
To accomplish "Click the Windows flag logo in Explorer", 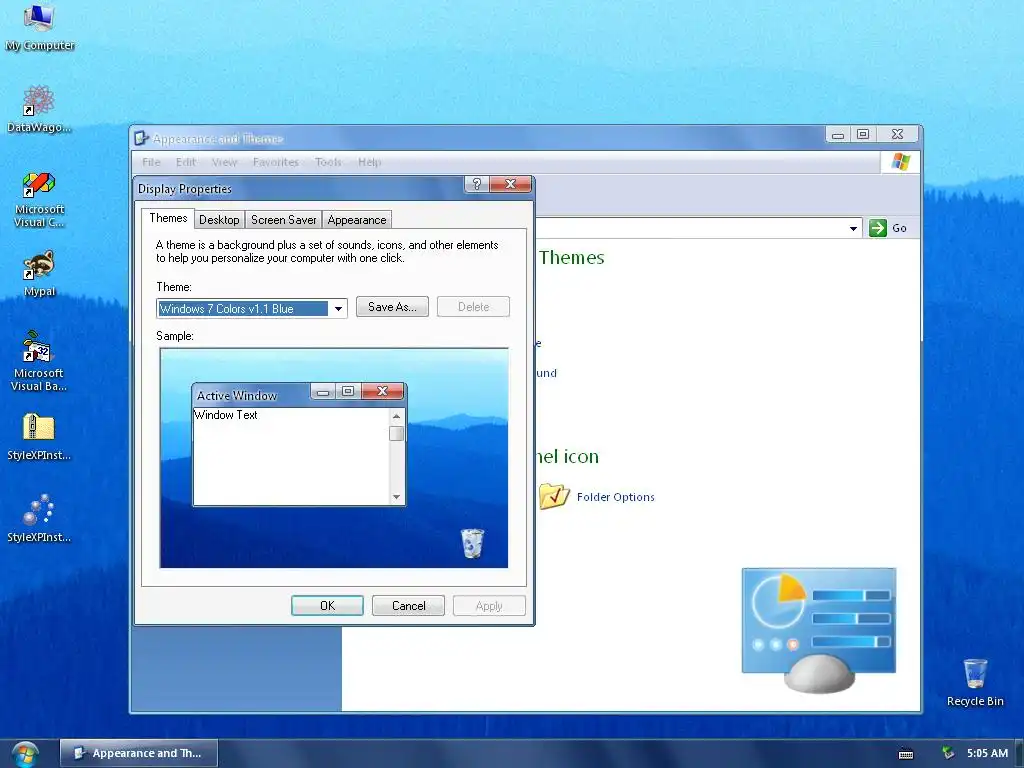I will click(x=901, y=161).
